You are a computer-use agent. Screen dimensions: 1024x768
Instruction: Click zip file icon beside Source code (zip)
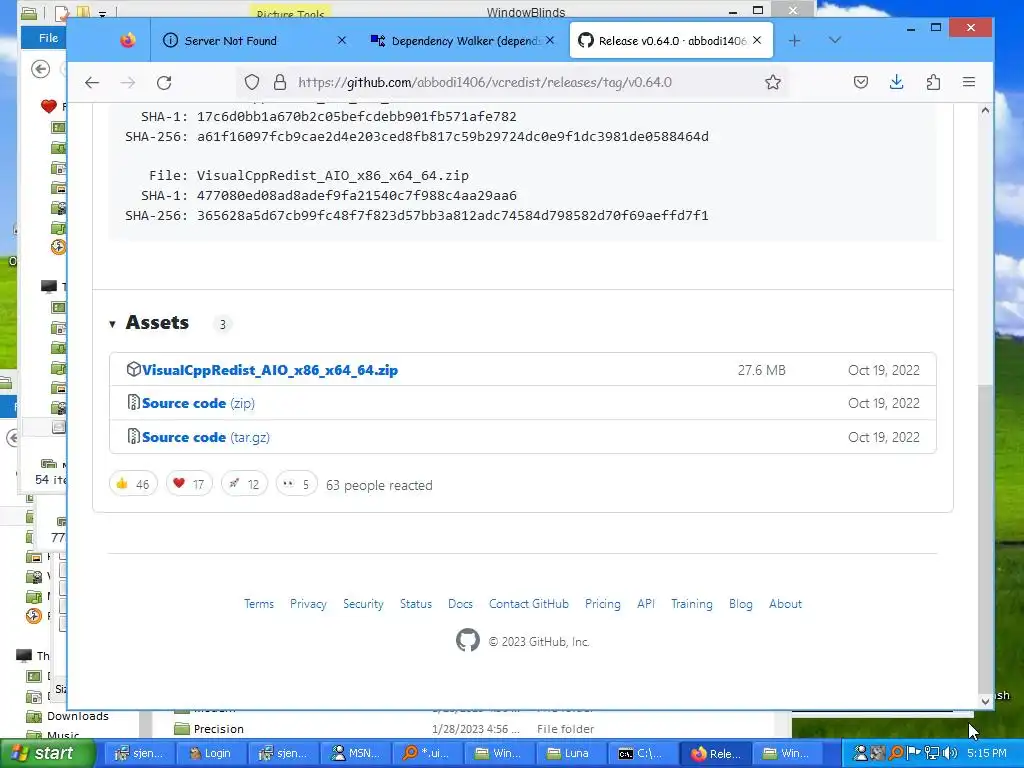(x=133, y=403)
